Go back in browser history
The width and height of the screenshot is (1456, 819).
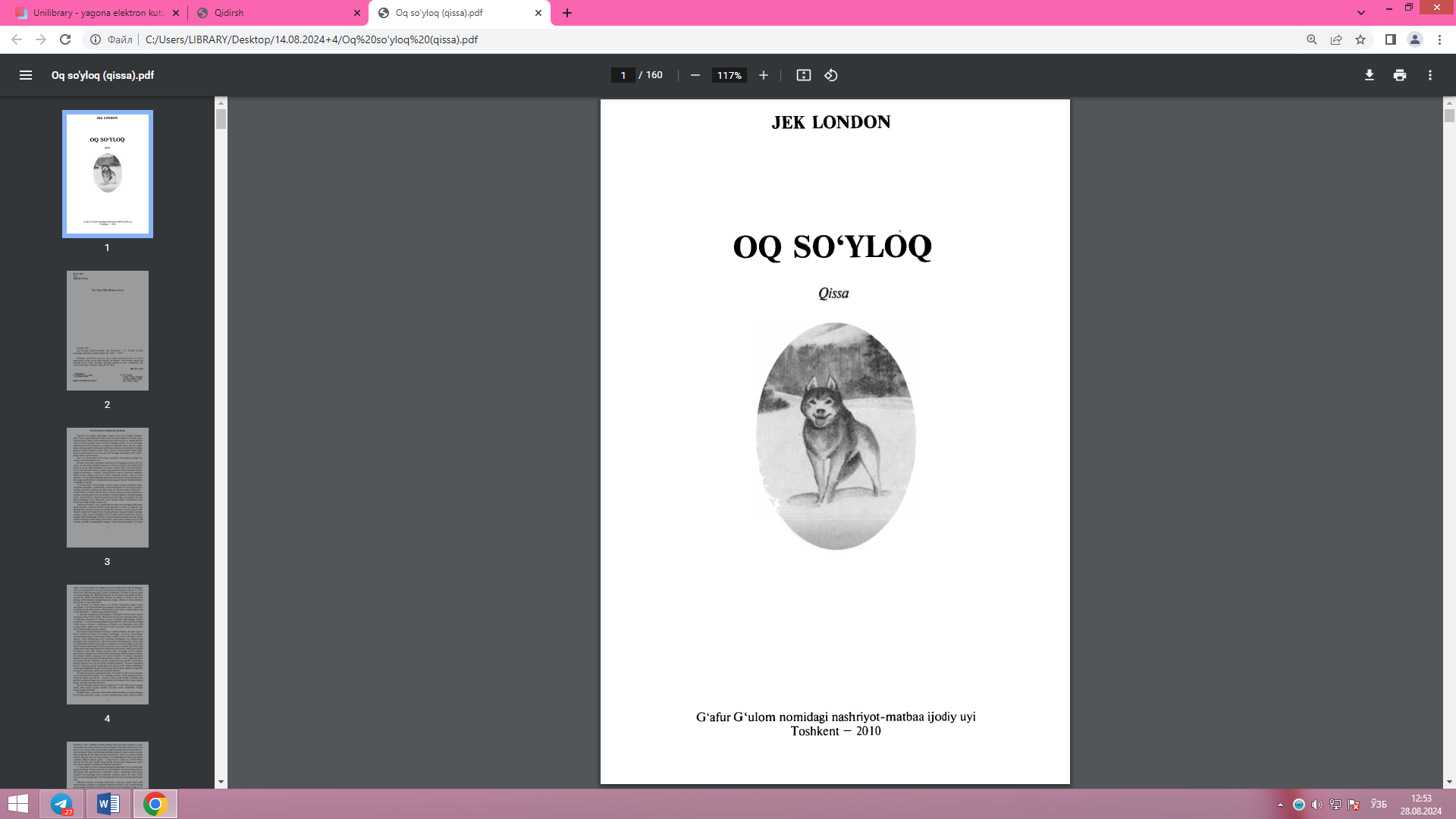[17, 39]
